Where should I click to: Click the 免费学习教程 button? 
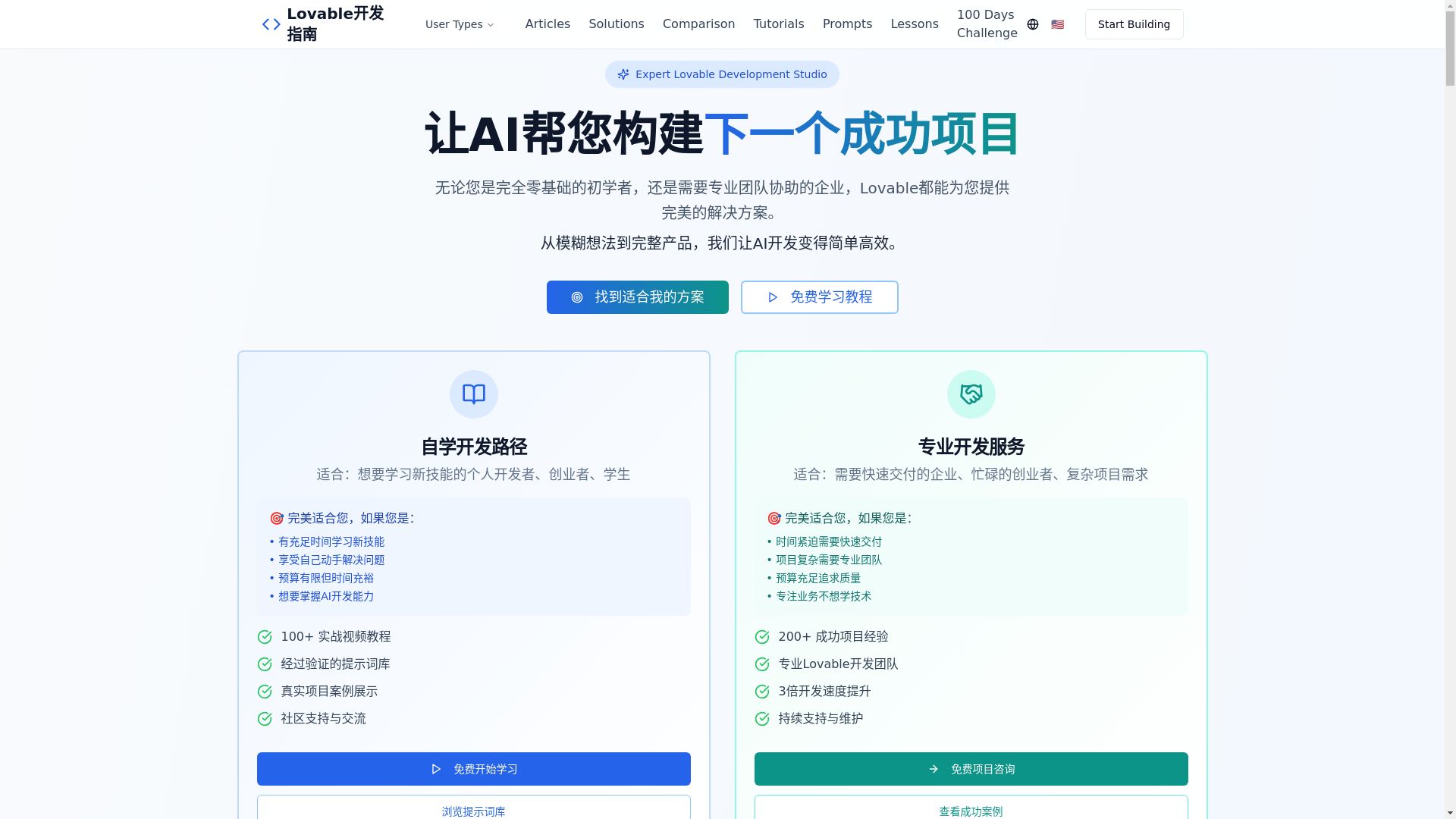(820, 297)
